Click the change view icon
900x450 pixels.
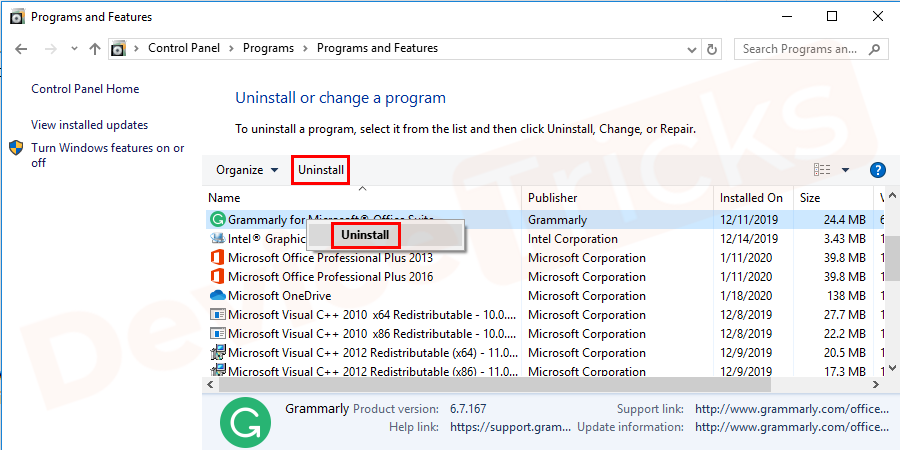pos(822,170)
